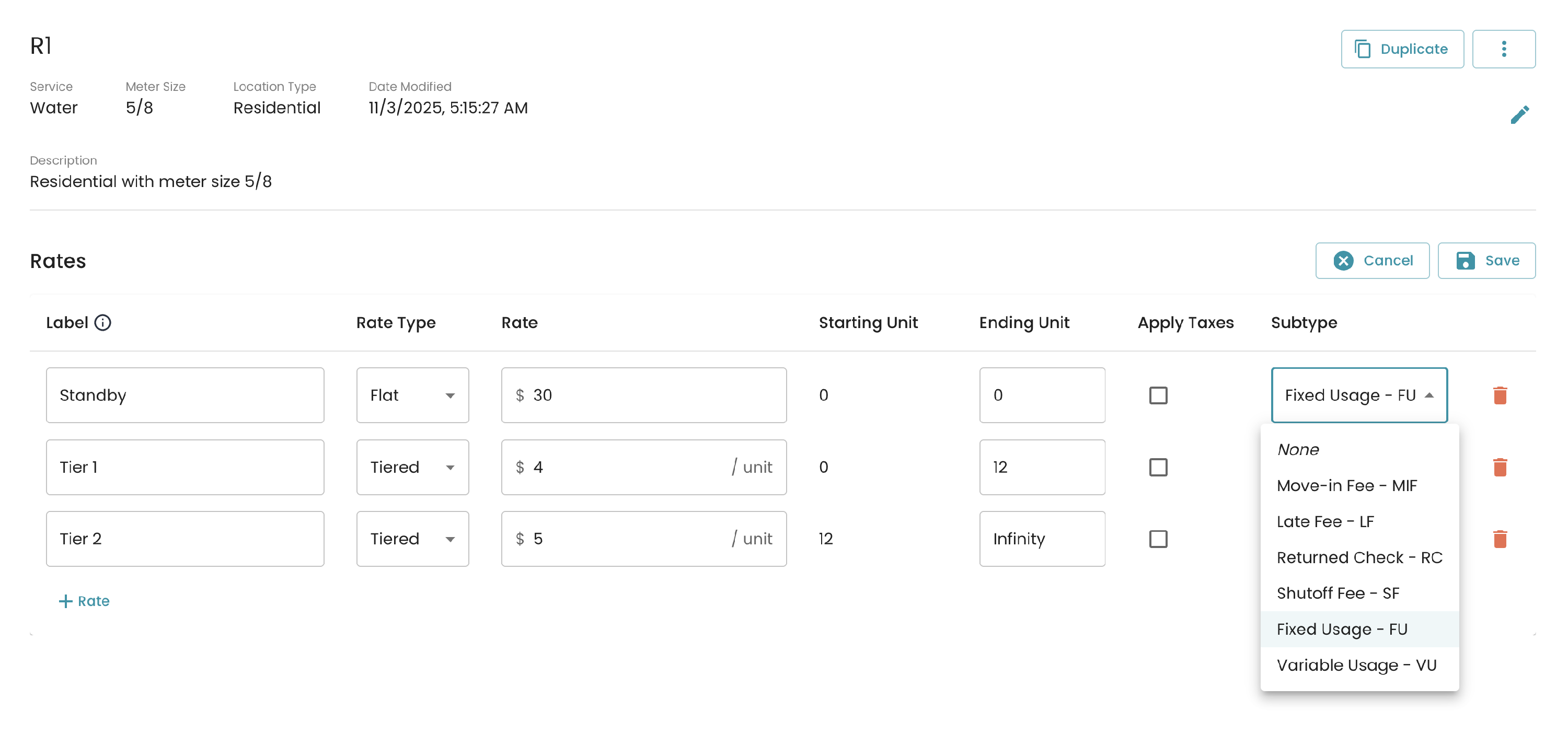Select Late Fee - LF option
Viewport: 1568px width, 734px height.
[x=1324, y=521]
